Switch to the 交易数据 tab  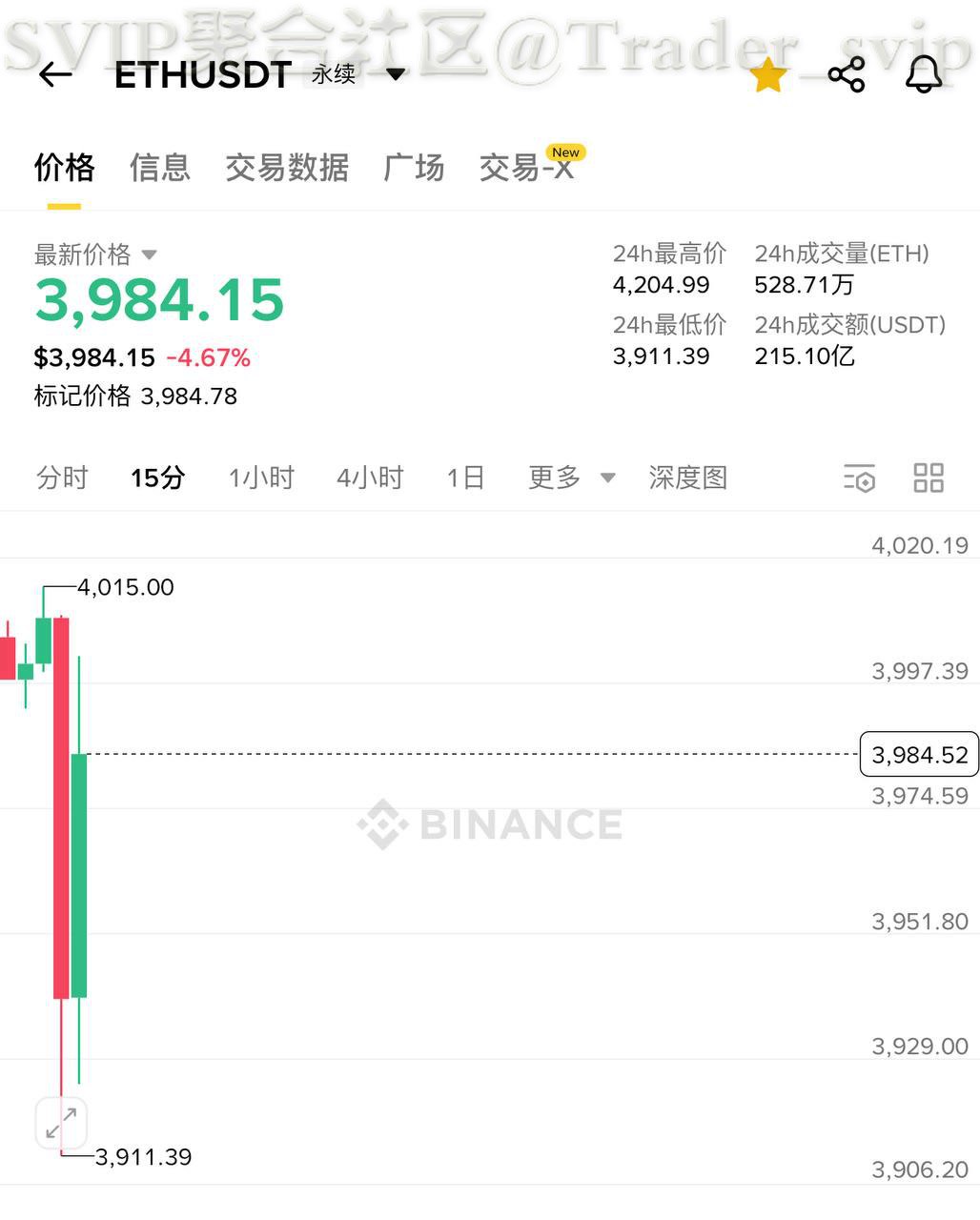(287, 168)
